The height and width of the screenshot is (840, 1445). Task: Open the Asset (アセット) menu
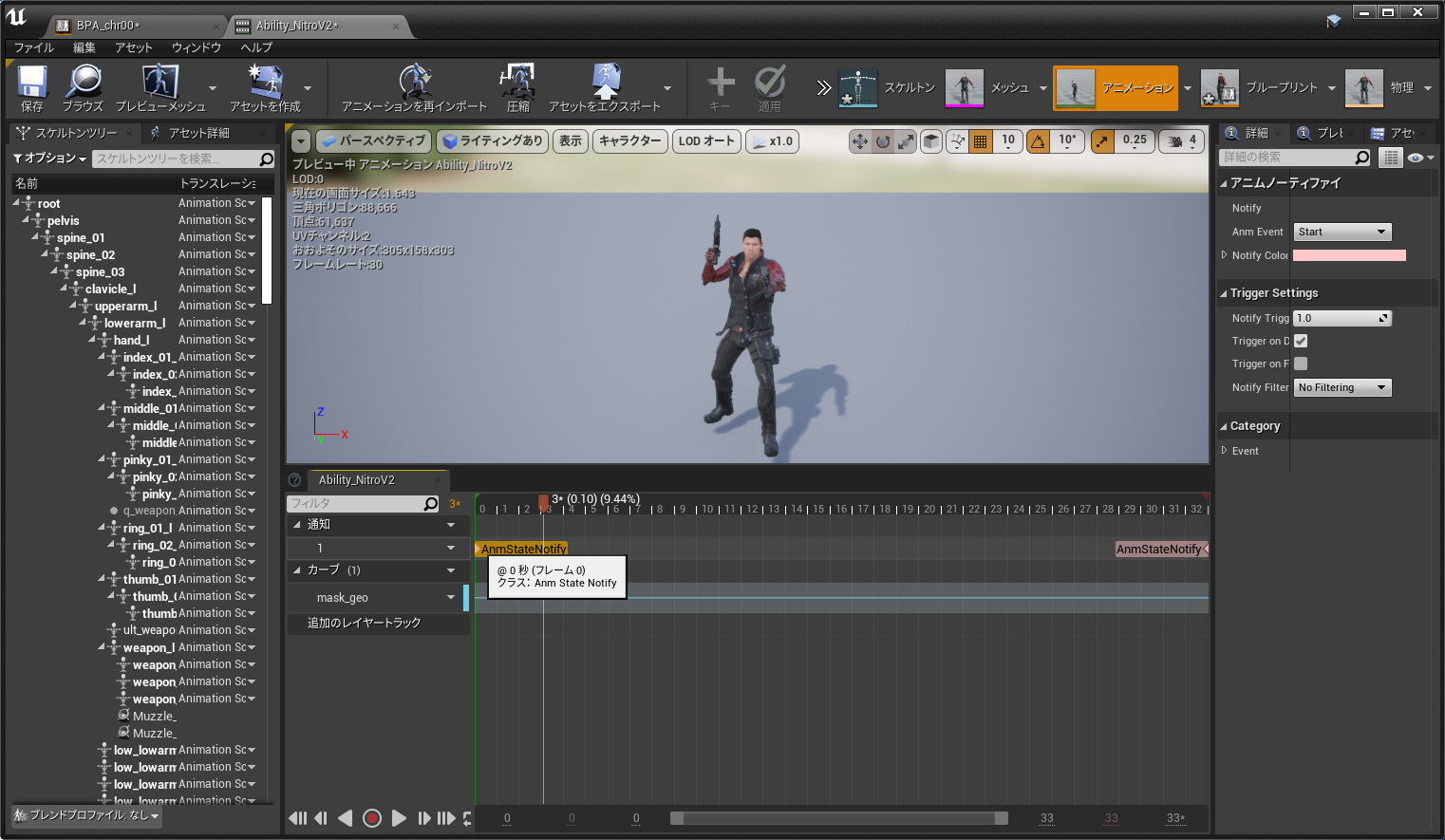tap(134, 47)
